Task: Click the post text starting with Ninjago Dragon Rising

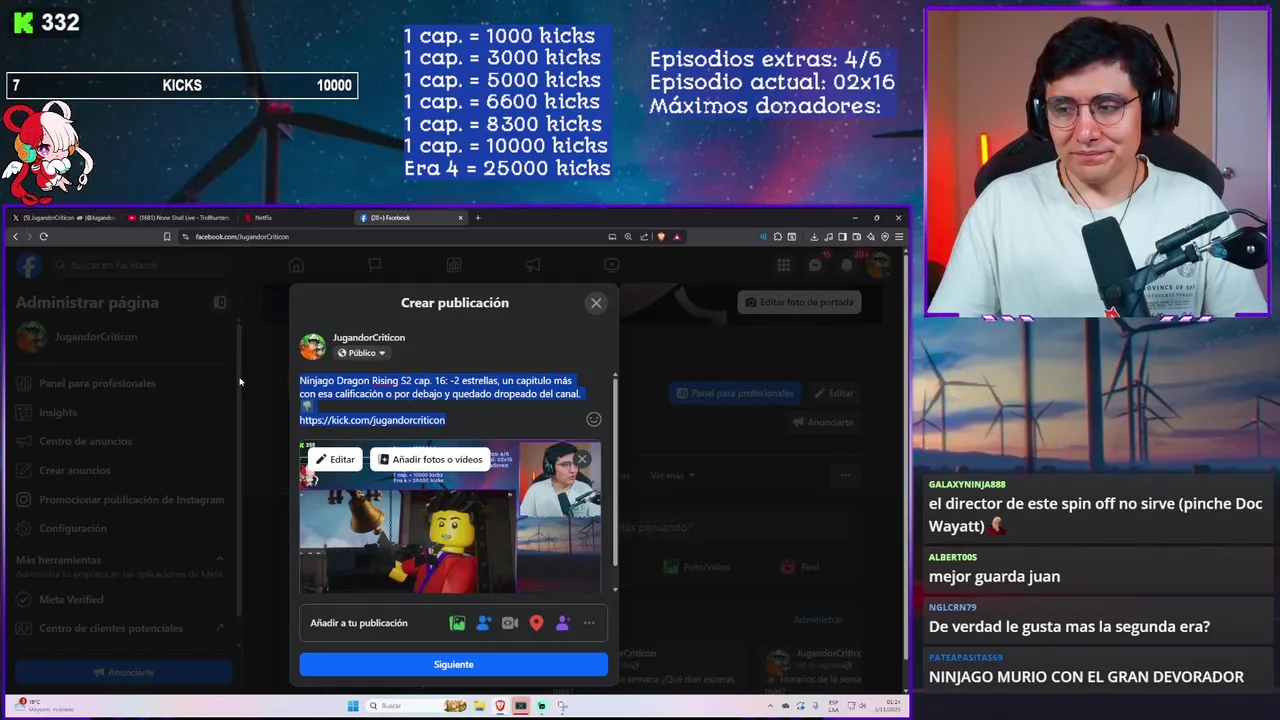Action: pyautogui.click(x=440, y=387)
